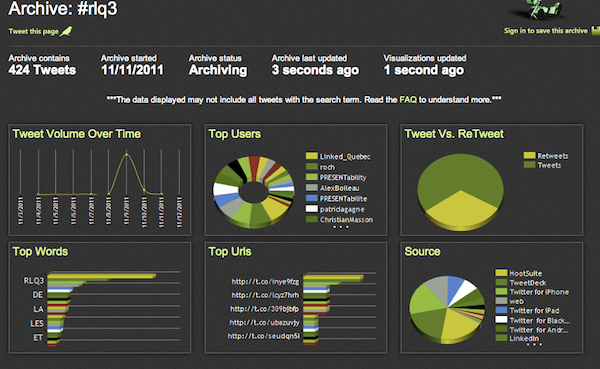
Task: Click the Tweet this page link
Action: click(34, 31)
